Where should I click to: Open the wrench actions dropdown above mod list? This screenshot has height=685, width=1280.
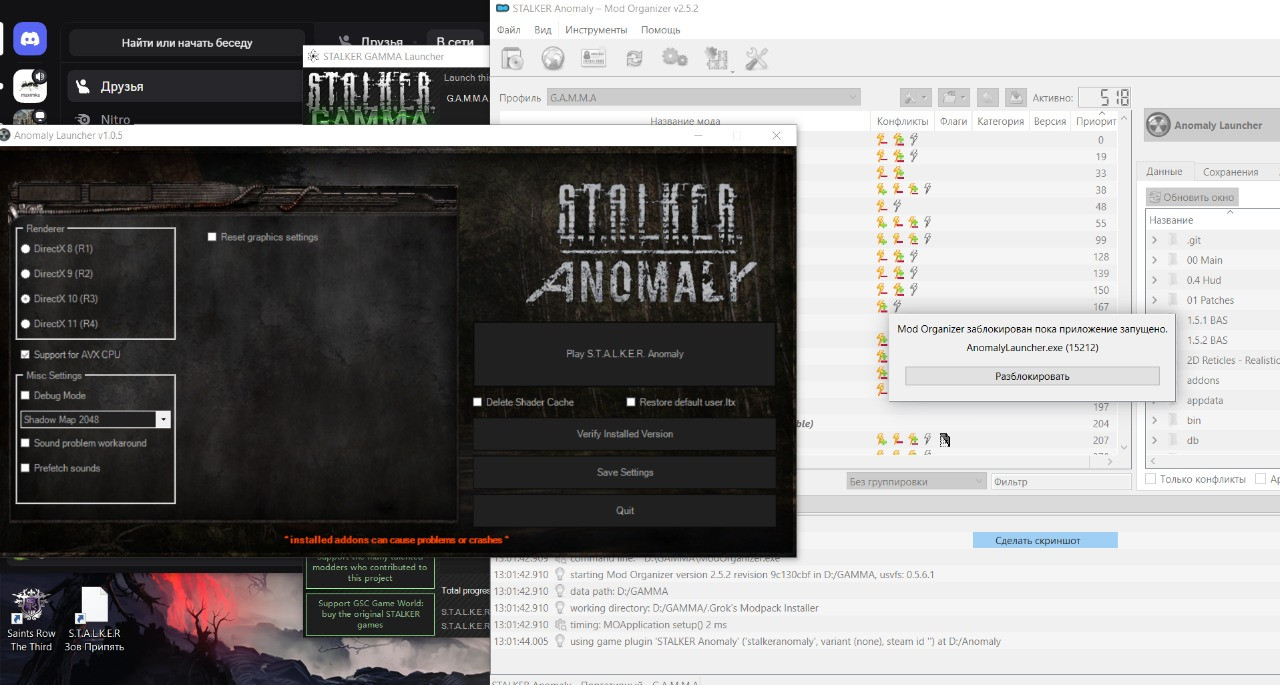pyautogui.click(x=915, y=97)
